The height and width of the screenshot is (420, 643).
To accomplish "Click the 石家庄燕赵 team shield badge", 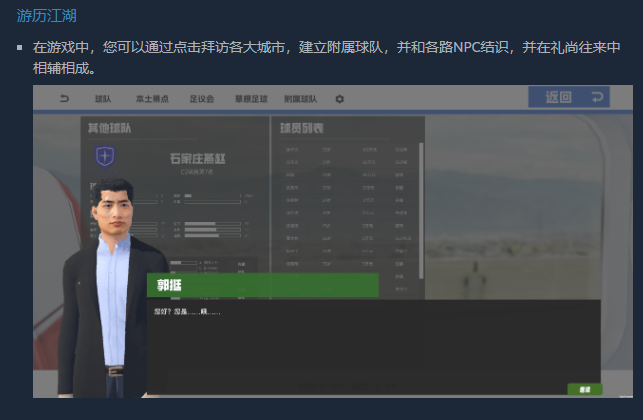I will point(105,156).
